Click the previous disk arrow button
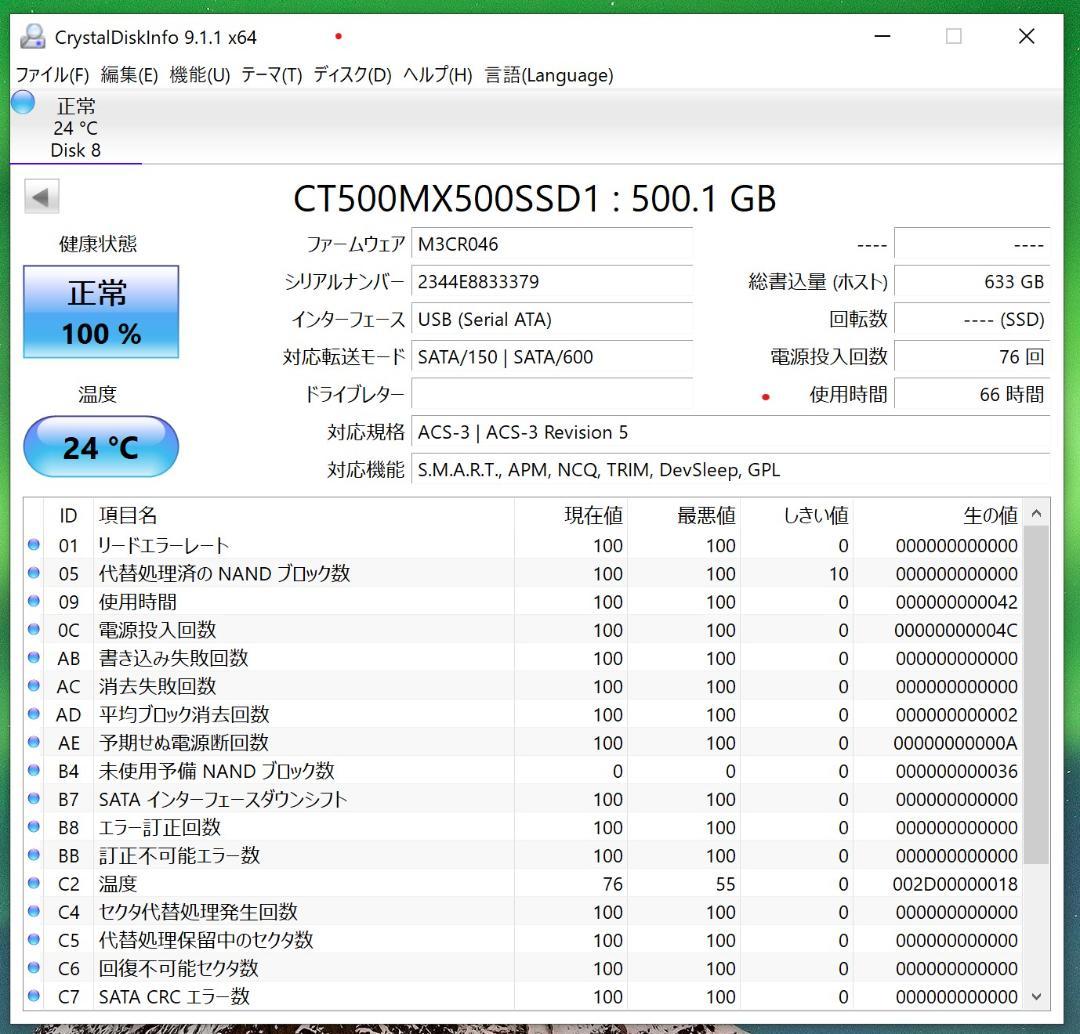This screenshot has height=1034, width=1080. [41, 198]
